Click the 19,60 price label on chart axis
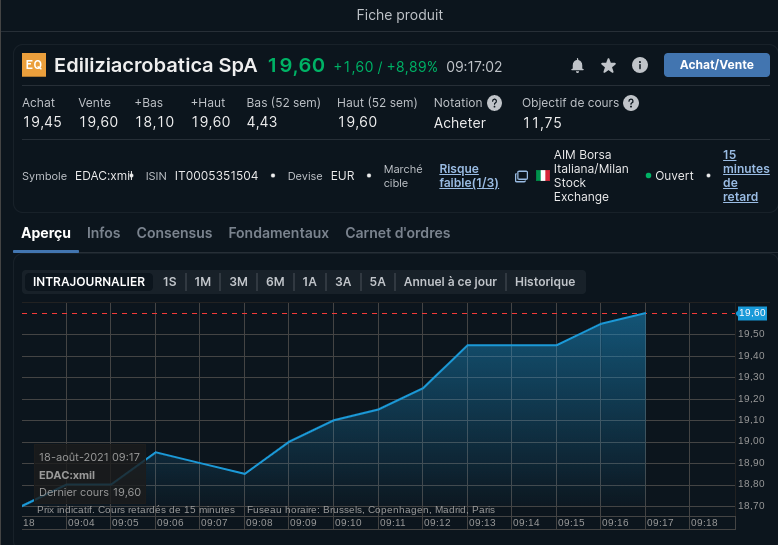 (x=752, y=313)
